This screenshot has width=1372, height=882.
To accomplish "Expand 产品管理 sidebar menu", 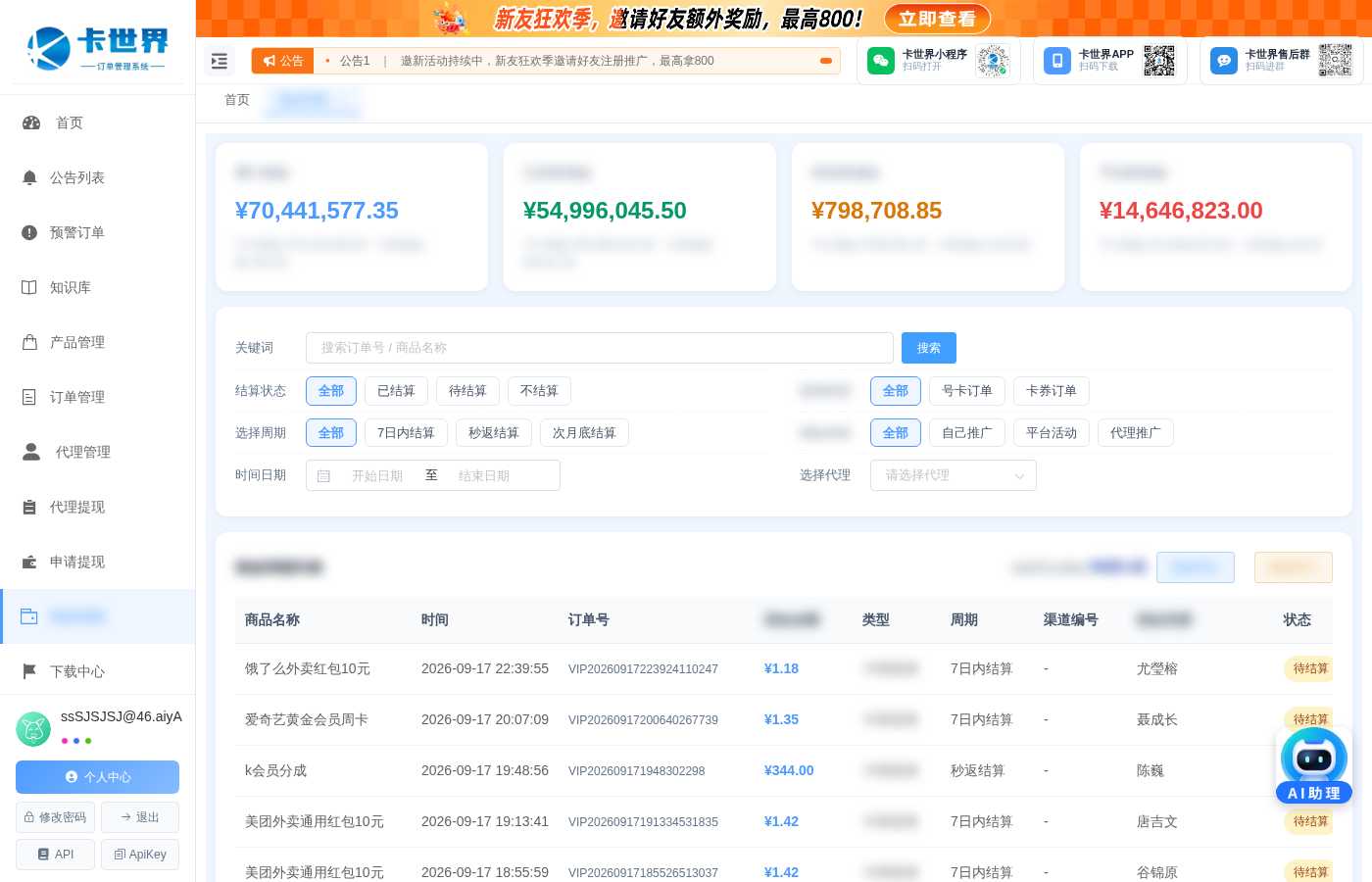I will pyautogui.click(x=98, y=342).
